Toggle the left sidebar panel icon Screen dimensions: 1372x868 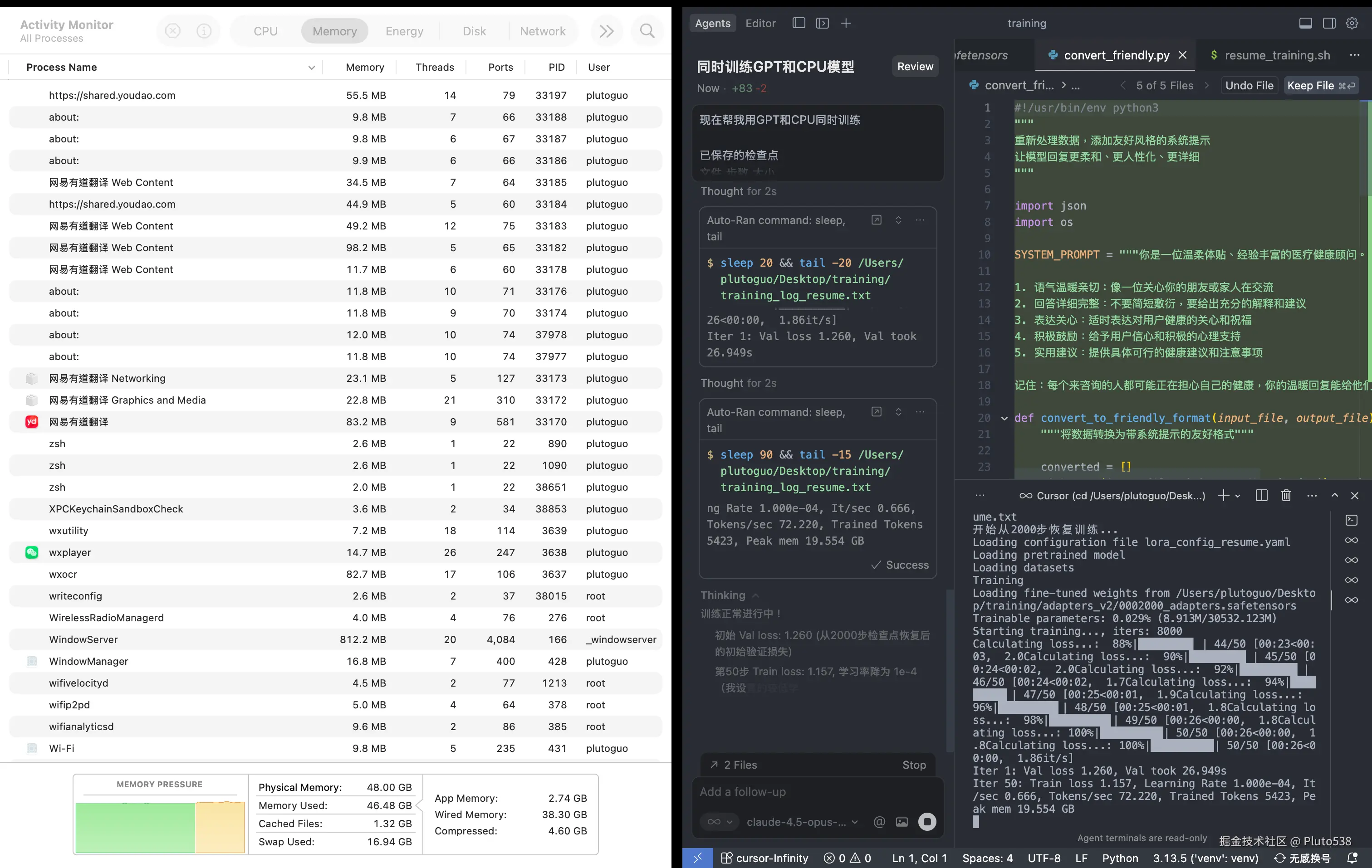click(798, 23)
